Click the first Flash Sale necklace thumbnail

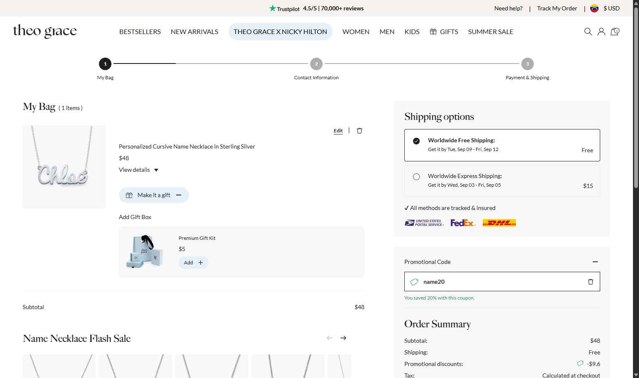click(59, 366)
